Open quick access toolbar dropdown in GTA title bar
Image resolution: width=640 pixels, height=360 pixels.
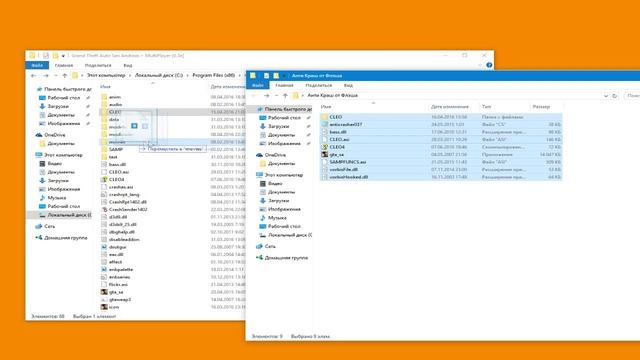[63, 56]
